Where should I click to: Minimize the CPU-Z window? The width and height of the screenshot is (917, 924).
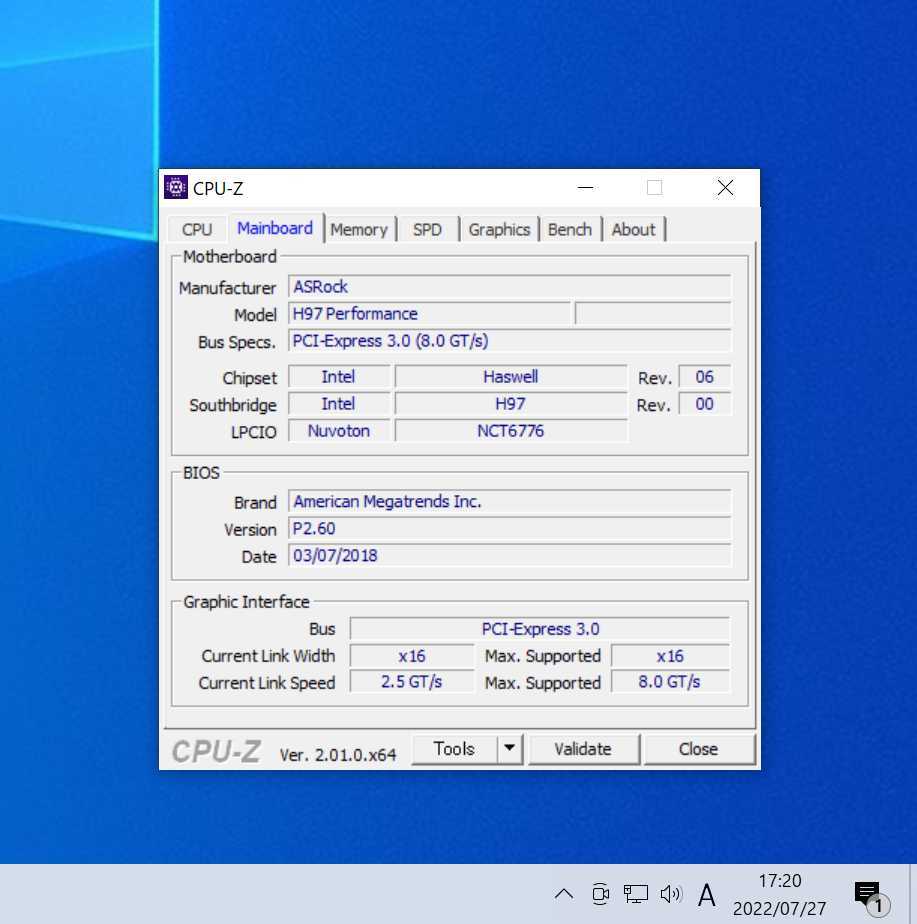(585, 188)
